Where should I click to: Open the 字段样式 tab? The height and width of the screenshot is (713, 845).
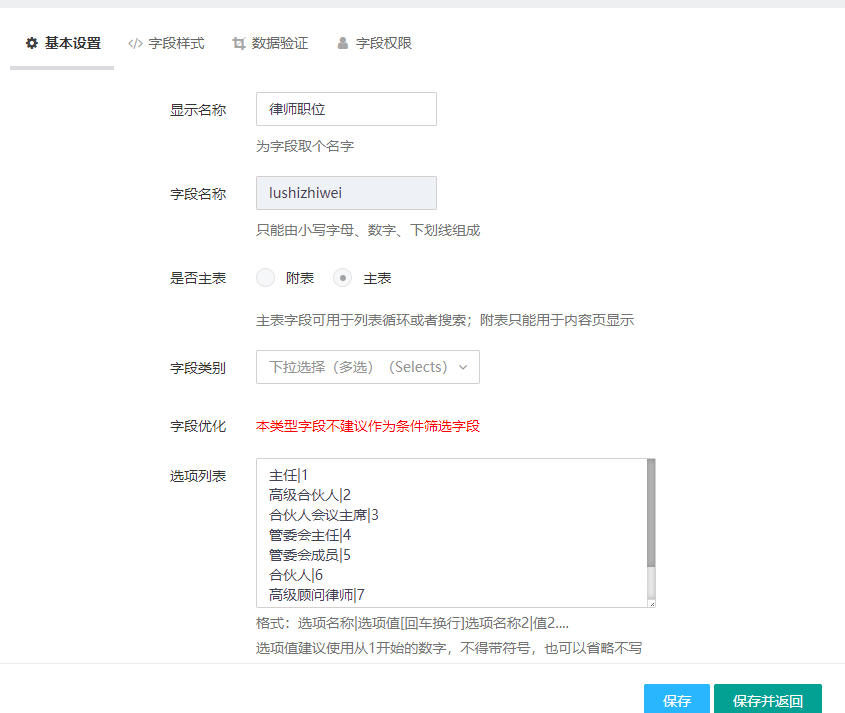176,44
